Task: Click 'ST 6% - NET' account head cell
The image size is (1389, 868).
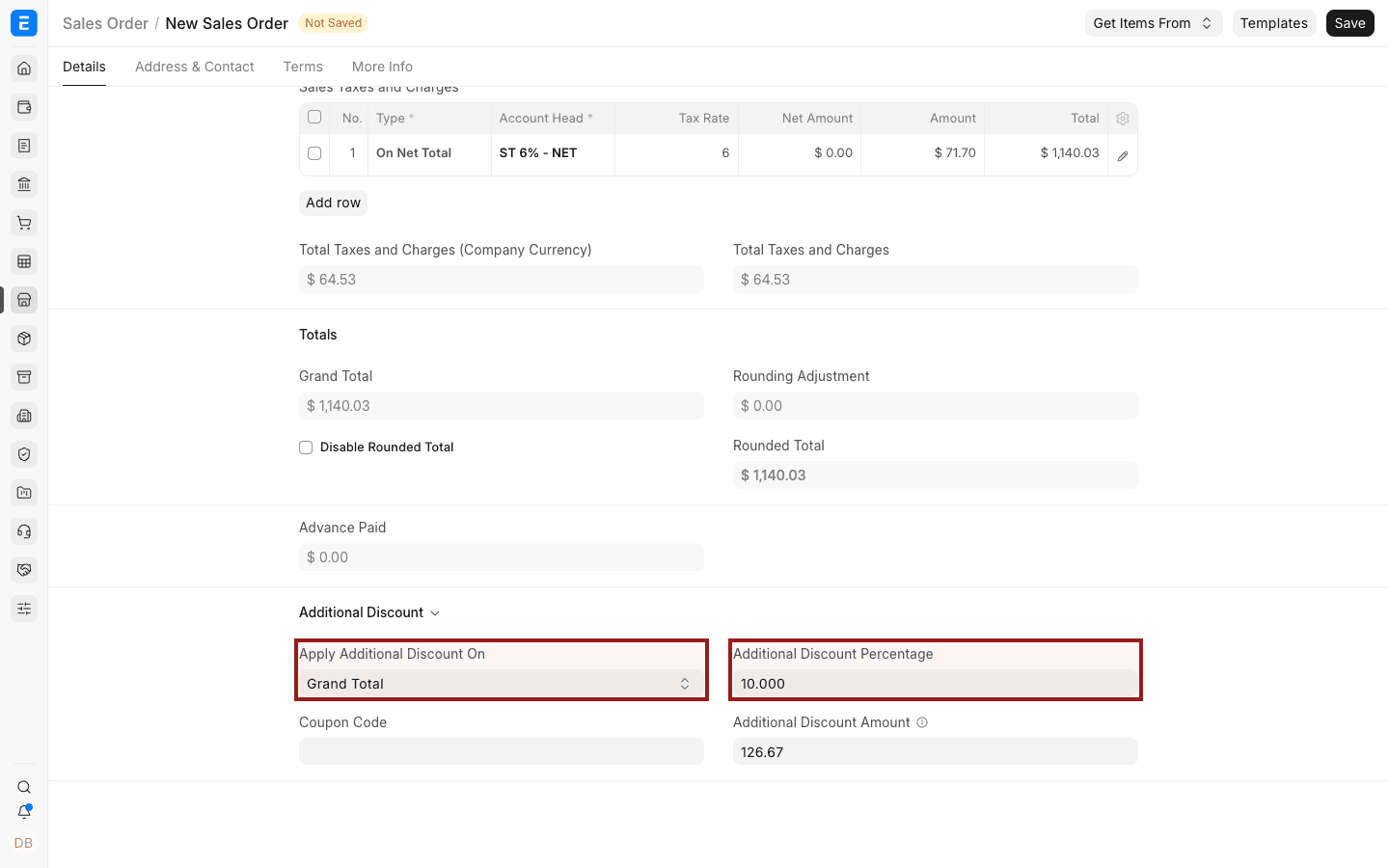Action: pos(553,153)
